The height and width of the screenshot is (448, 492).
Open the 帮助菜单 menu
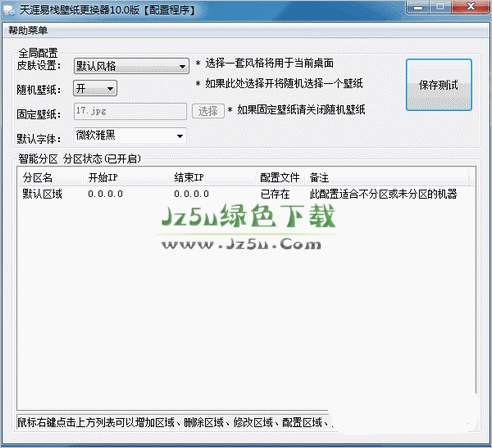point(28,31)
